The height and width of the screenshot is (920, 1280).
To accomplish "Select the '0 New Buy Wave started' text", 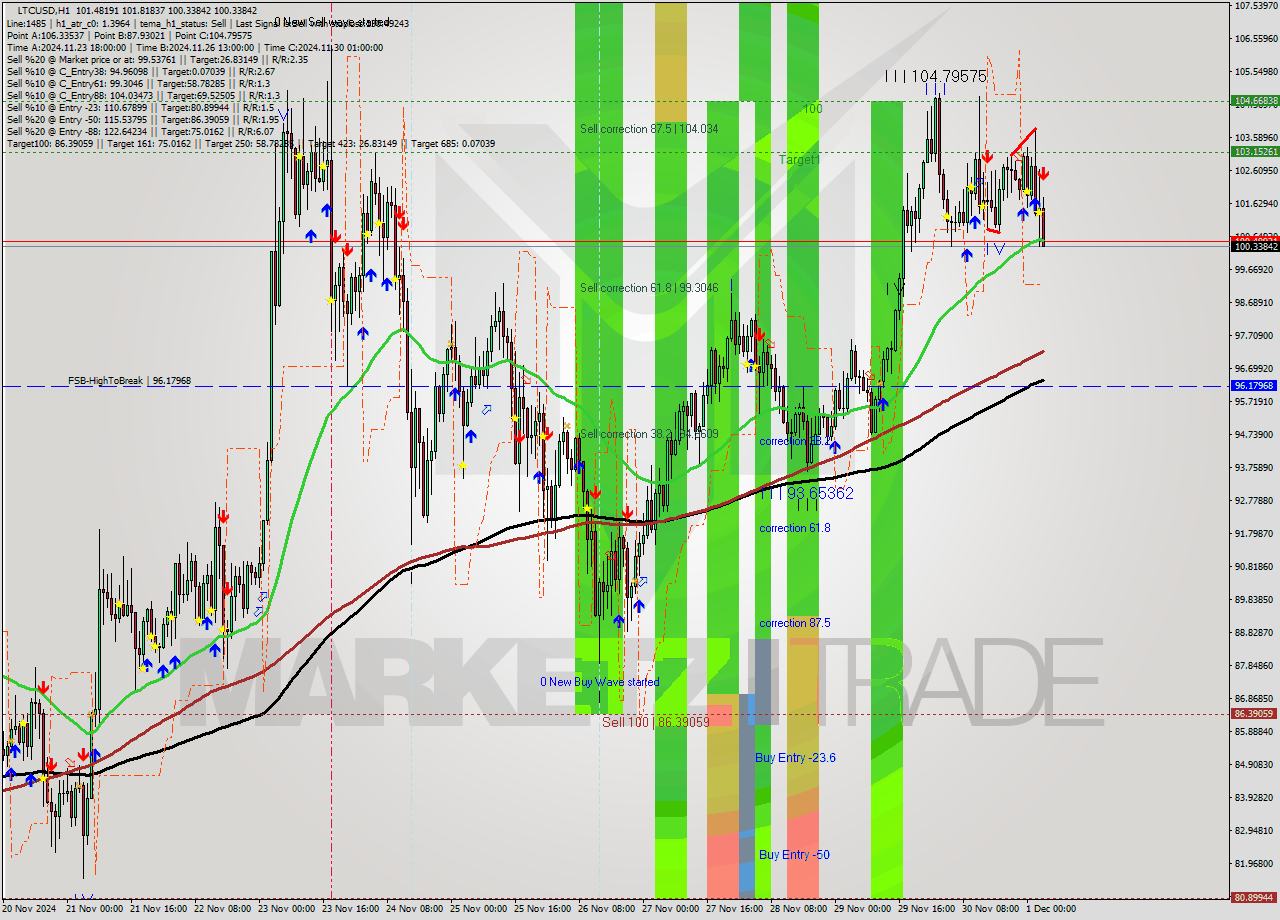I will point(600,682).
